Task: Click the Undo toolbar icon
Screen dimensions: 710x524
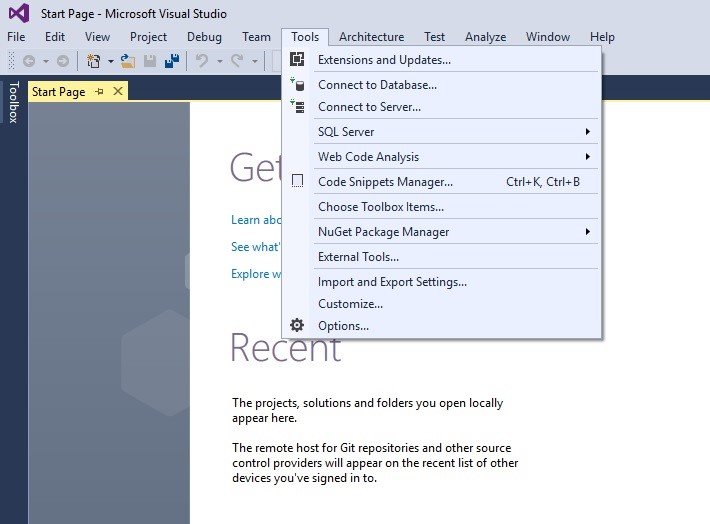Action: 202,61
